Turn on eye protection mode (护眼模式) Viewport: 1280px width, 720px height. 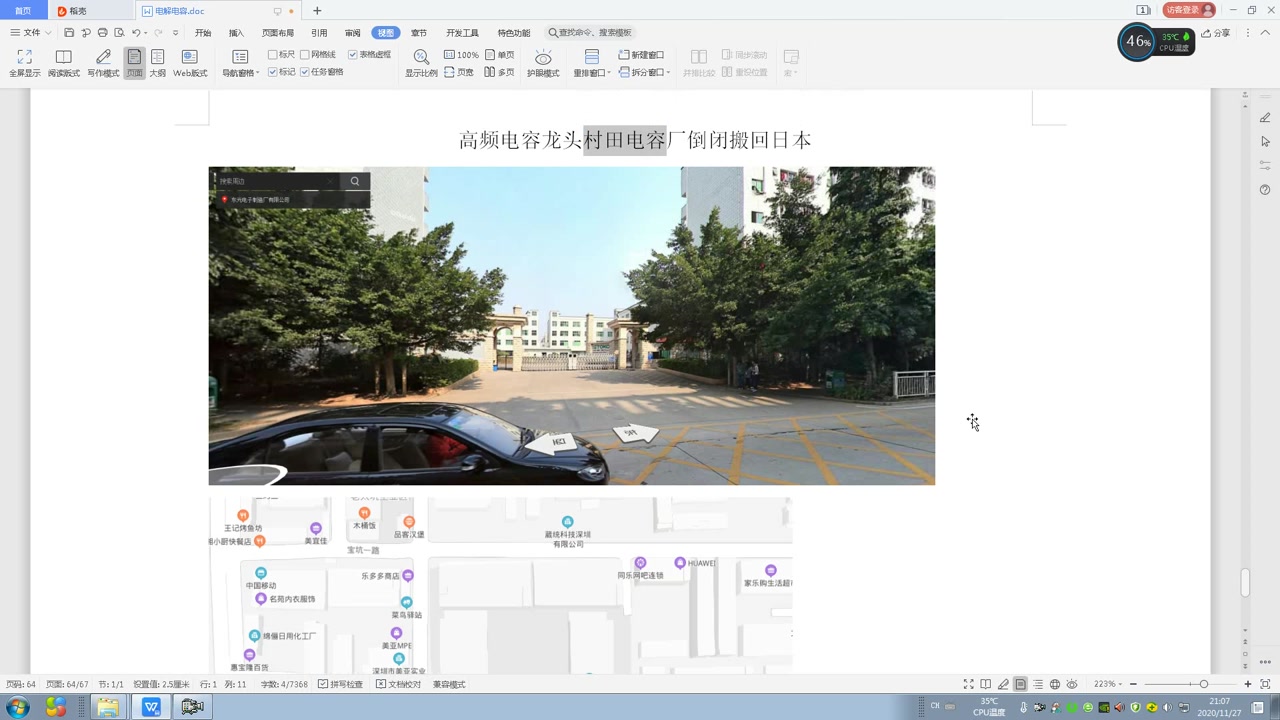coord(543,63)
